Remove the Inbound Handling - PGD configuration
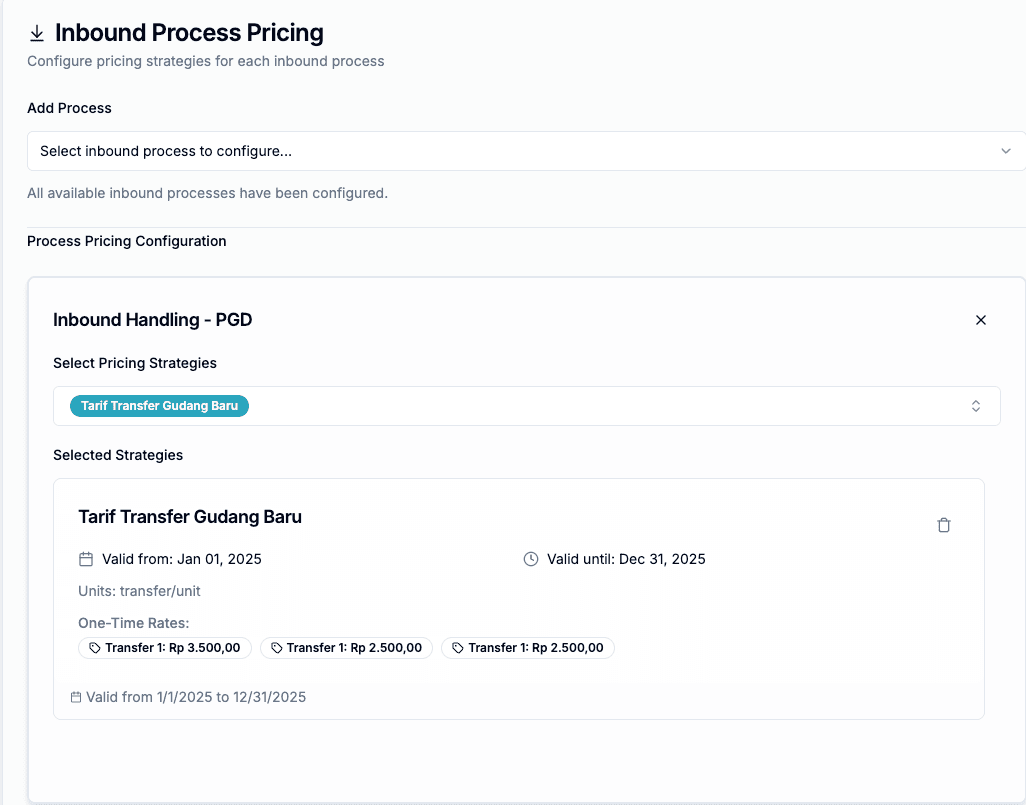This screenshot has height=805, width=1026. tap(981, 320)
